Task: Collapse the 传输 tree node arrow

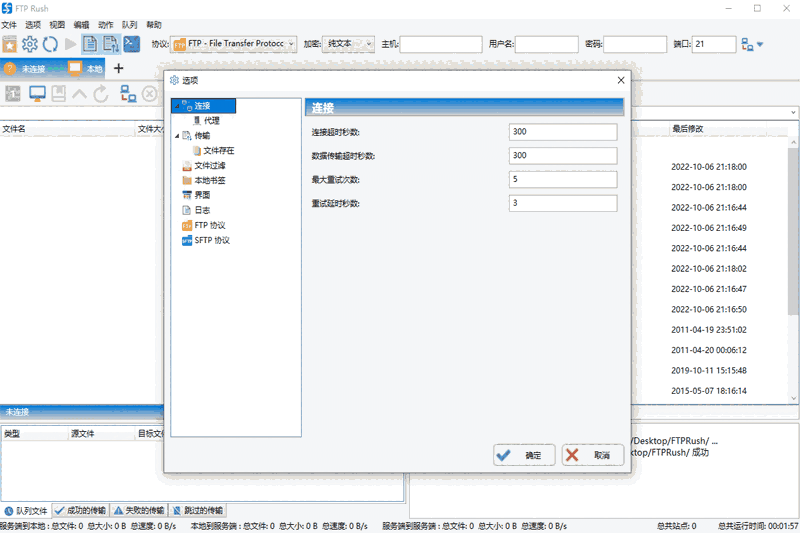Action: click(177, 136)
